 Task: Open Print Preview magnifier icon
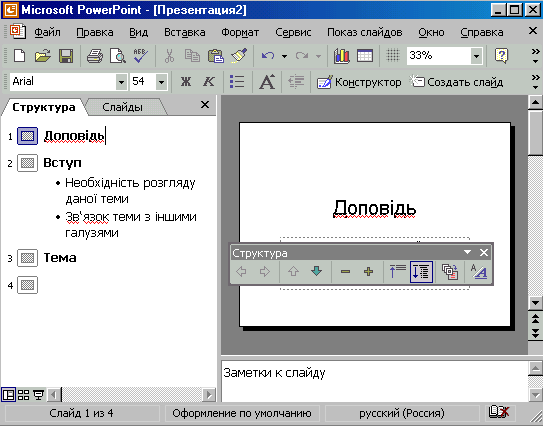click(118, 55)
